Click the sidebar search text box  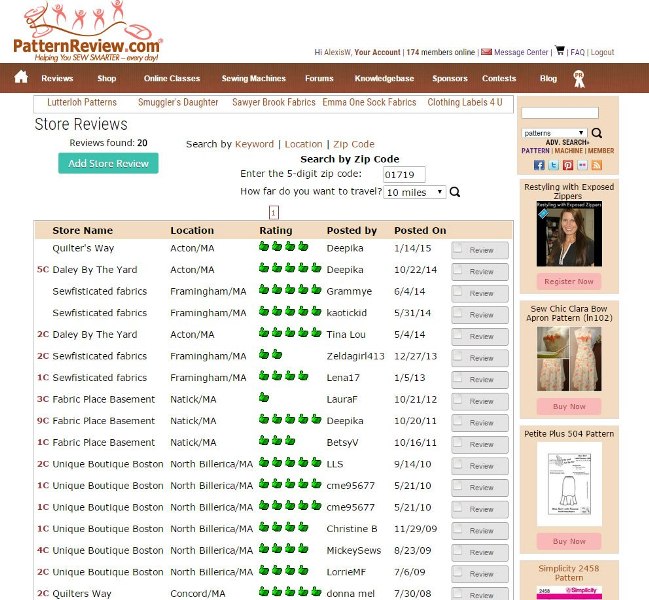[560, 113]
